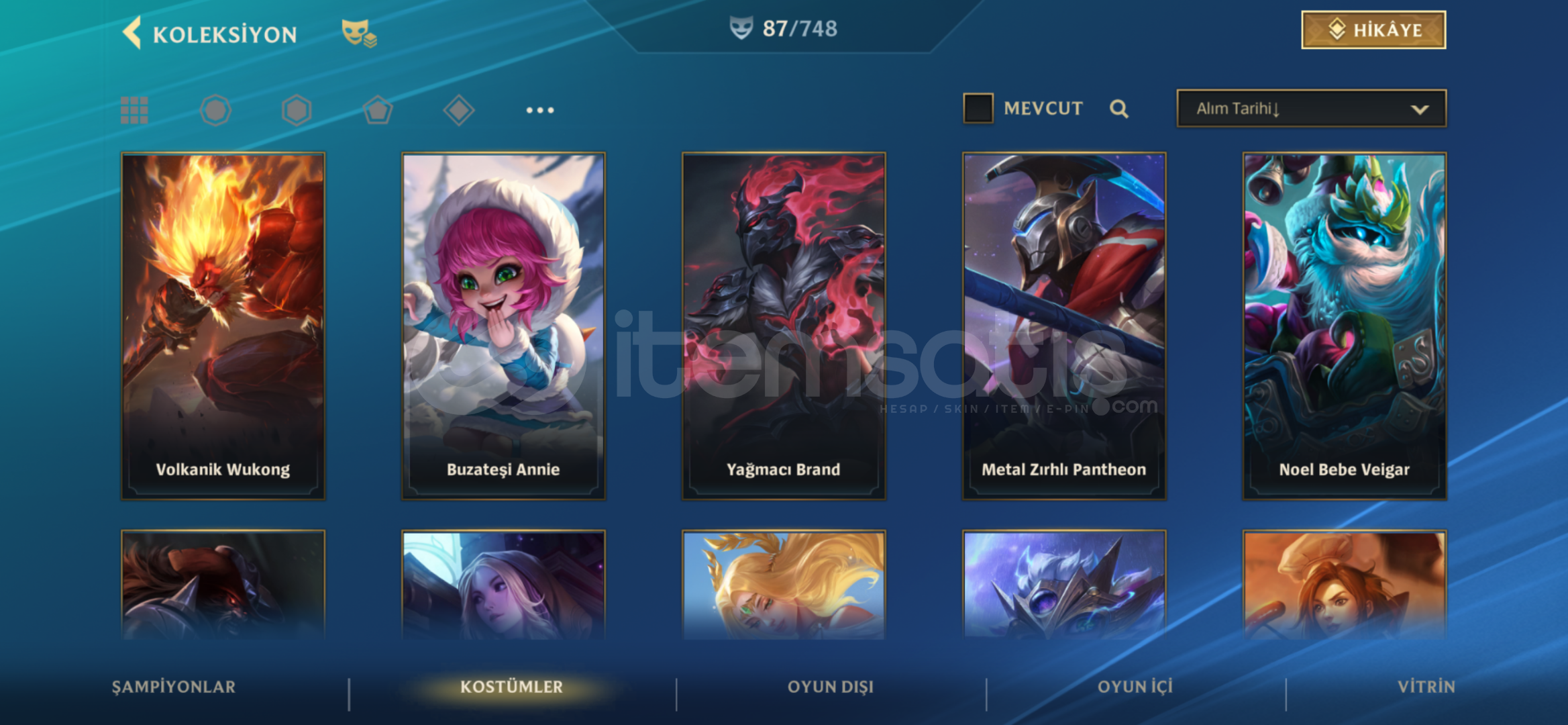Viewport: 1568px width, 725px height.
Task: Select the diamond rarity filter icon
Action: (x=459, y=110)
